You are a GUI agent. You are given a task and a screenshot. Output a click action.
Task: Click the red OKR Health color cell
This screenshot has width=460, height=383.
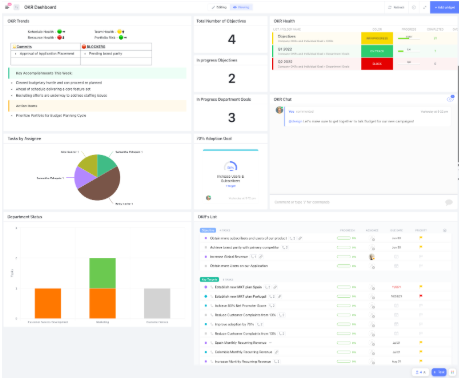pos(377,64)
